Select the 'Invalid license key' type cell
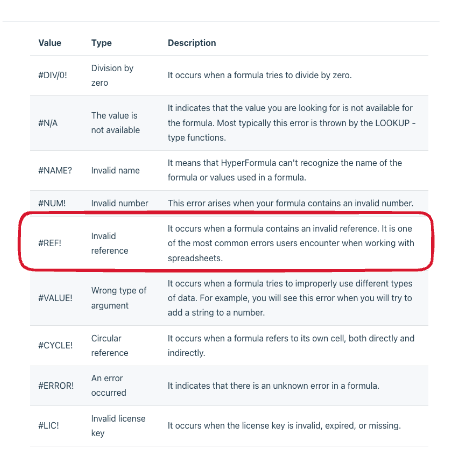 pos(118,426)
